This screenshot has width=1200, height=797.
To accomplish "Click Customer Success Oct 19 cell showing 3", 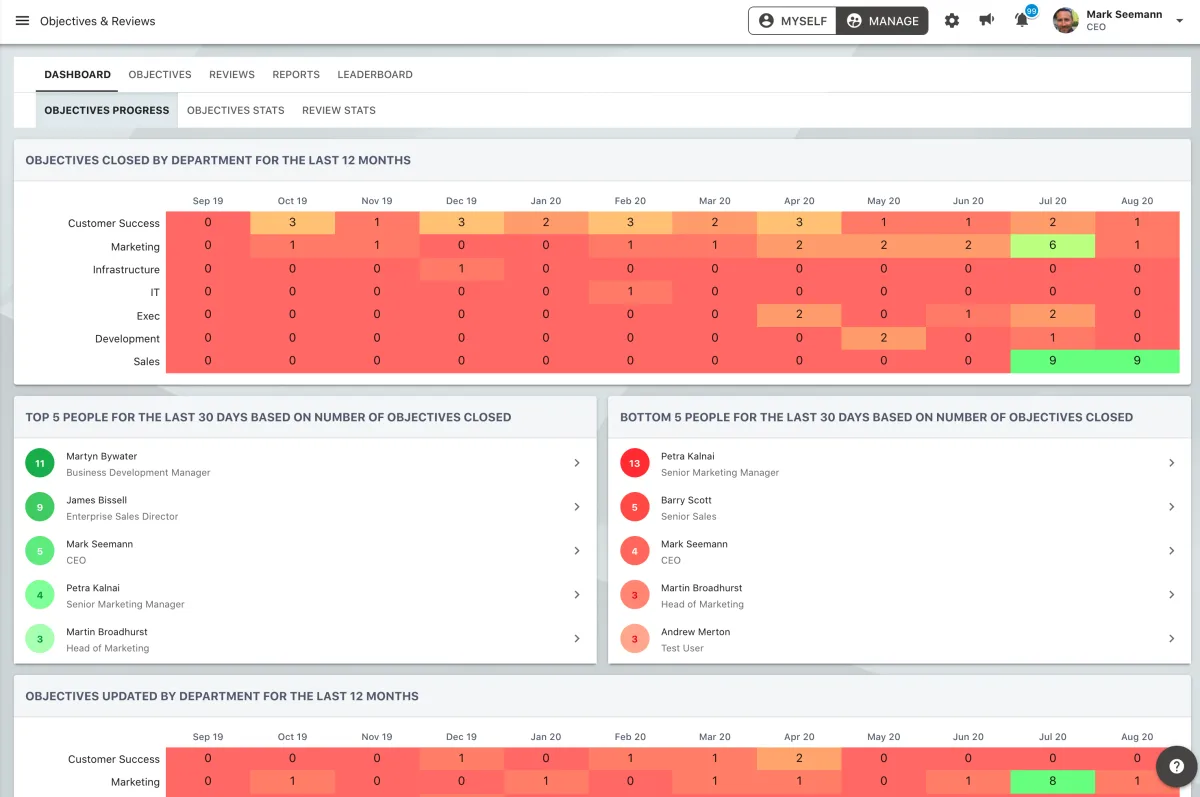I will pos(292,223).
